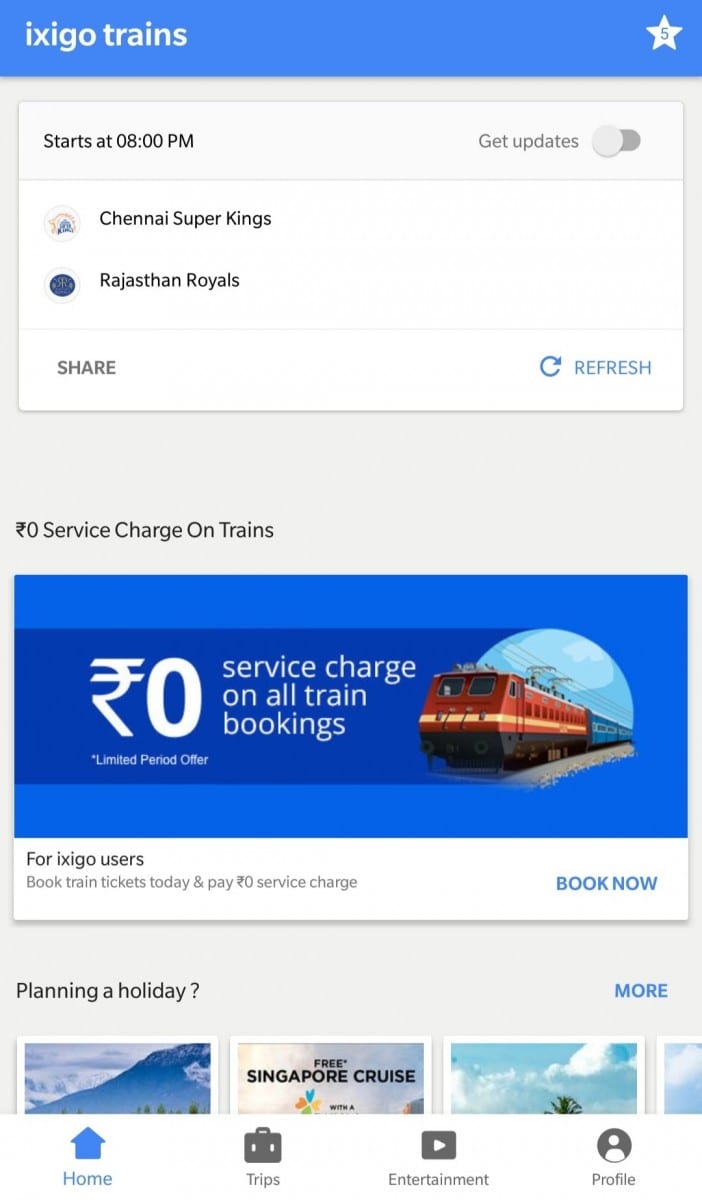The image size is (702, 1200).
Task: Open MORE holiday planning options
Action: point(641,991)
